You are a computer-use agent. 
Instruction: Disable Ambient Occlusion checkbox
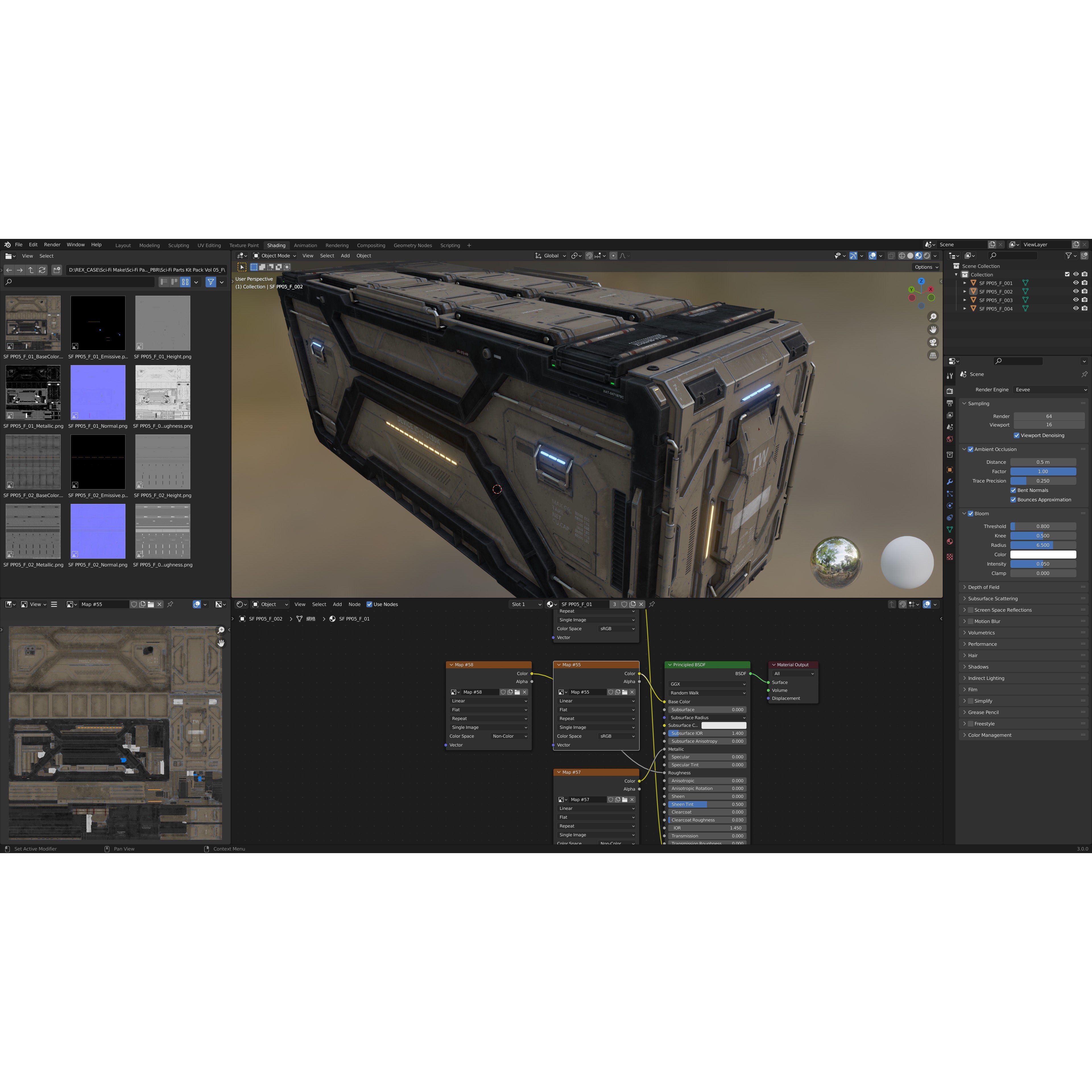971,449
